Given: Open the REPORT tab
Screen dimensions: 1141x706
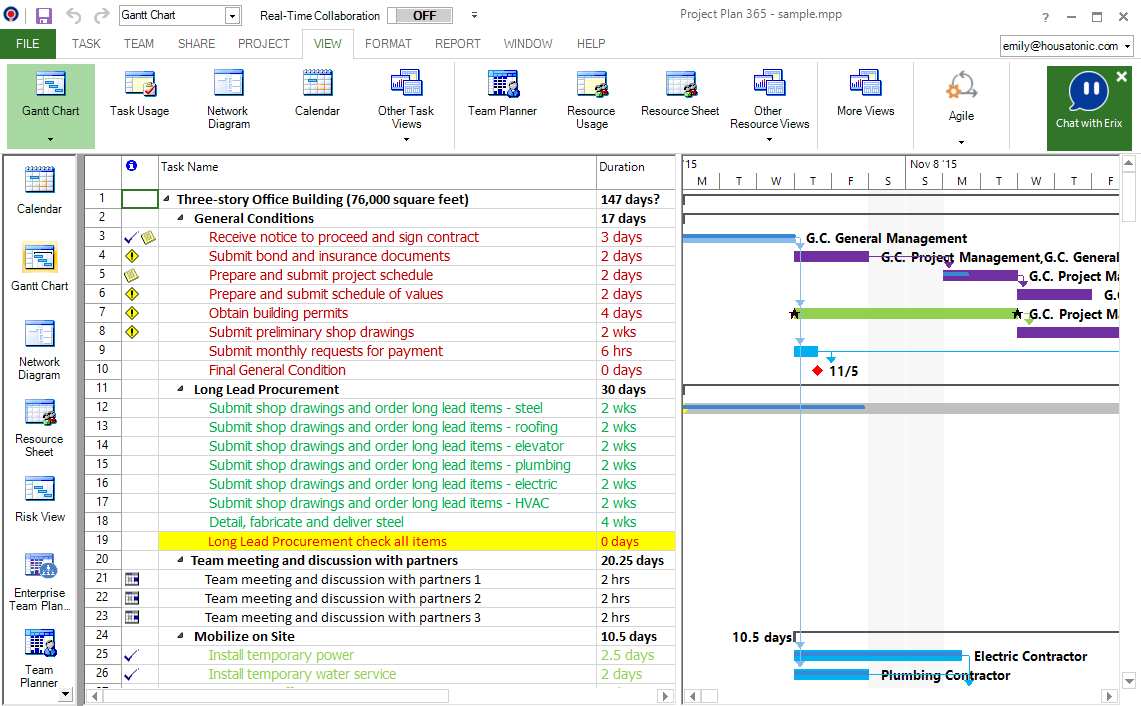Looking at the screenshot, I should click(x=457, y=43).
